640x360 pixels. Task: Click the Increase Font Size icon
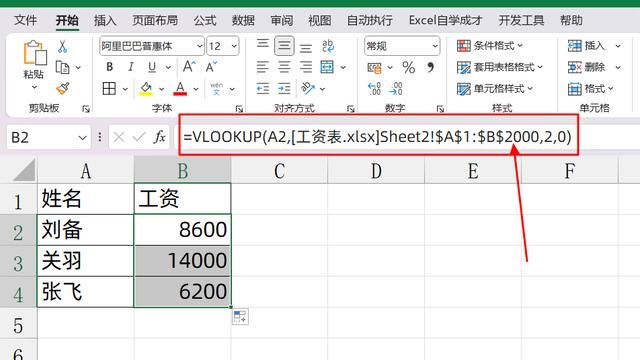(189, 67)
